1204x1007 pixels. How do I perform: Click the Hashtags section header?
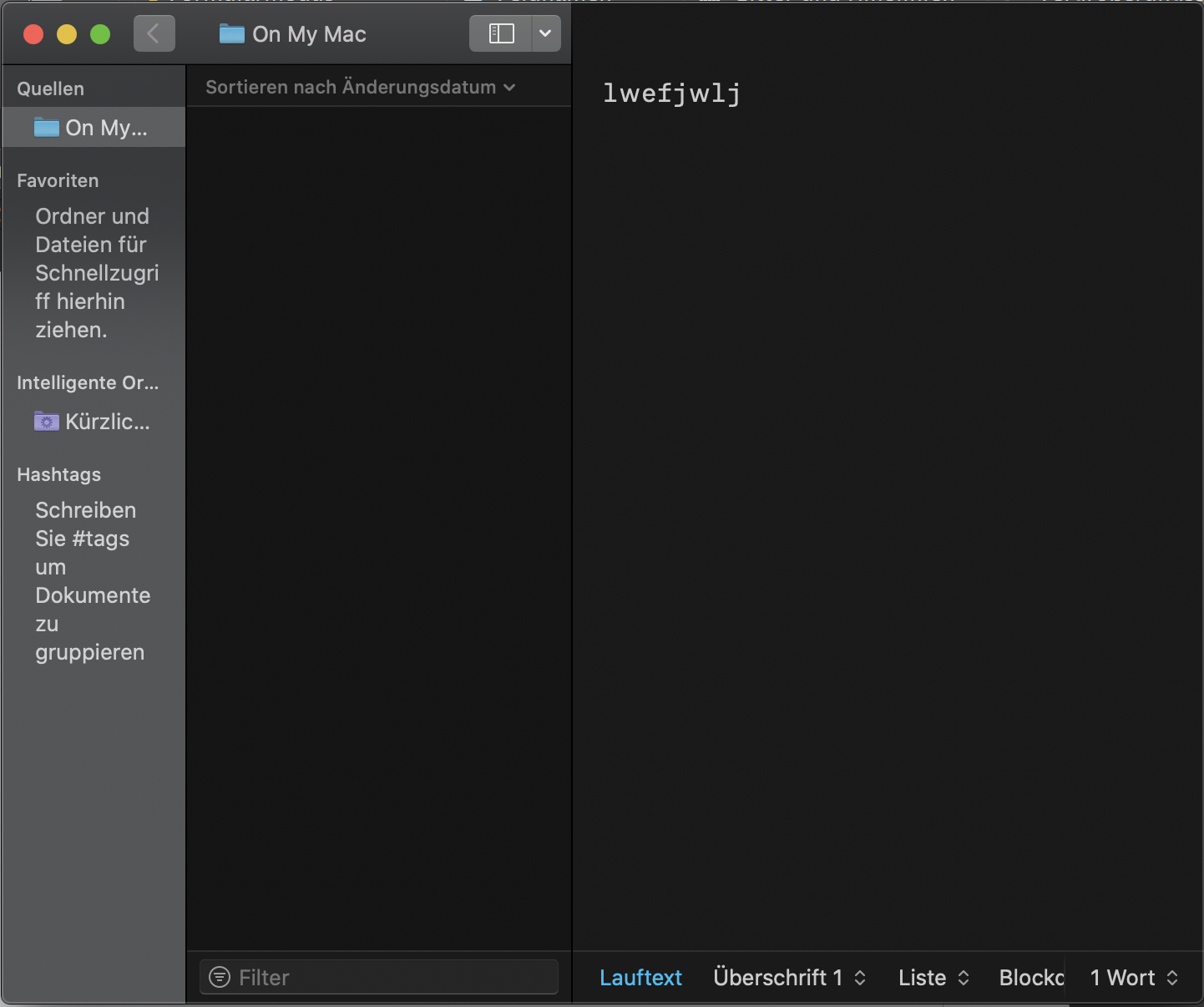[x=59, y=474]
